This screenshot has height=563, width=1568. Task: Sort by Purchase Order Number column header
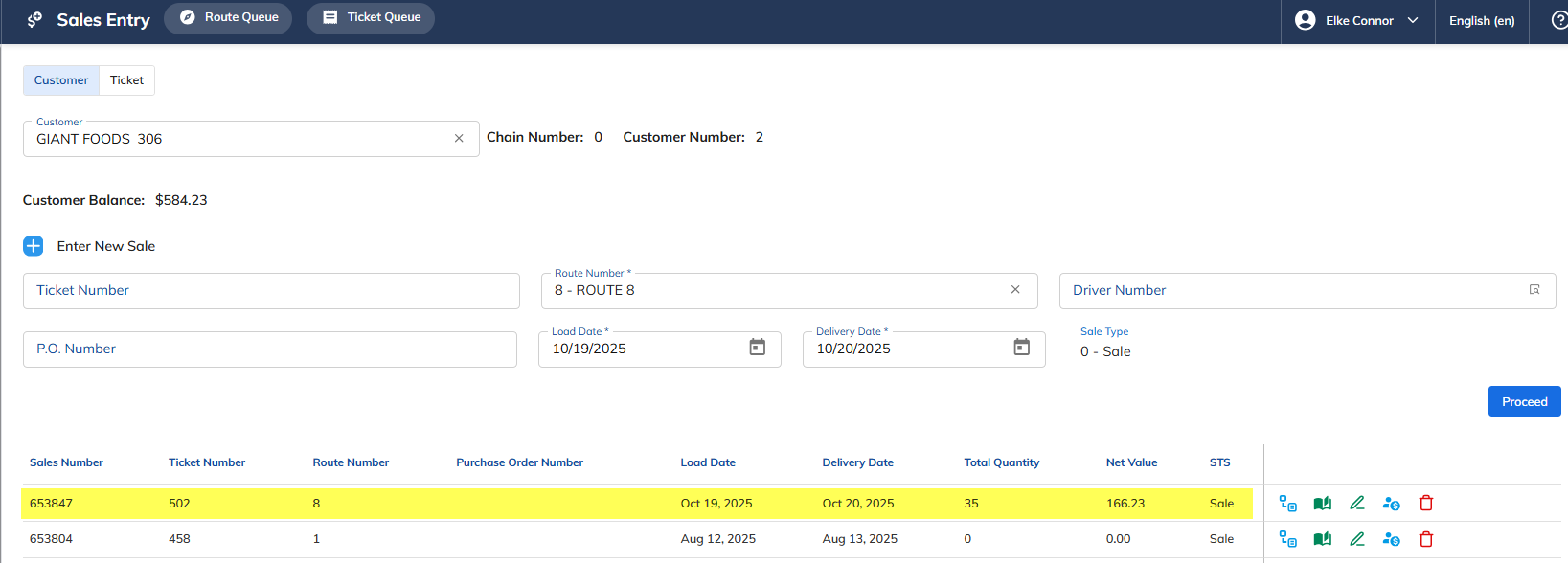pyautogui.click(x=519, y=462)
